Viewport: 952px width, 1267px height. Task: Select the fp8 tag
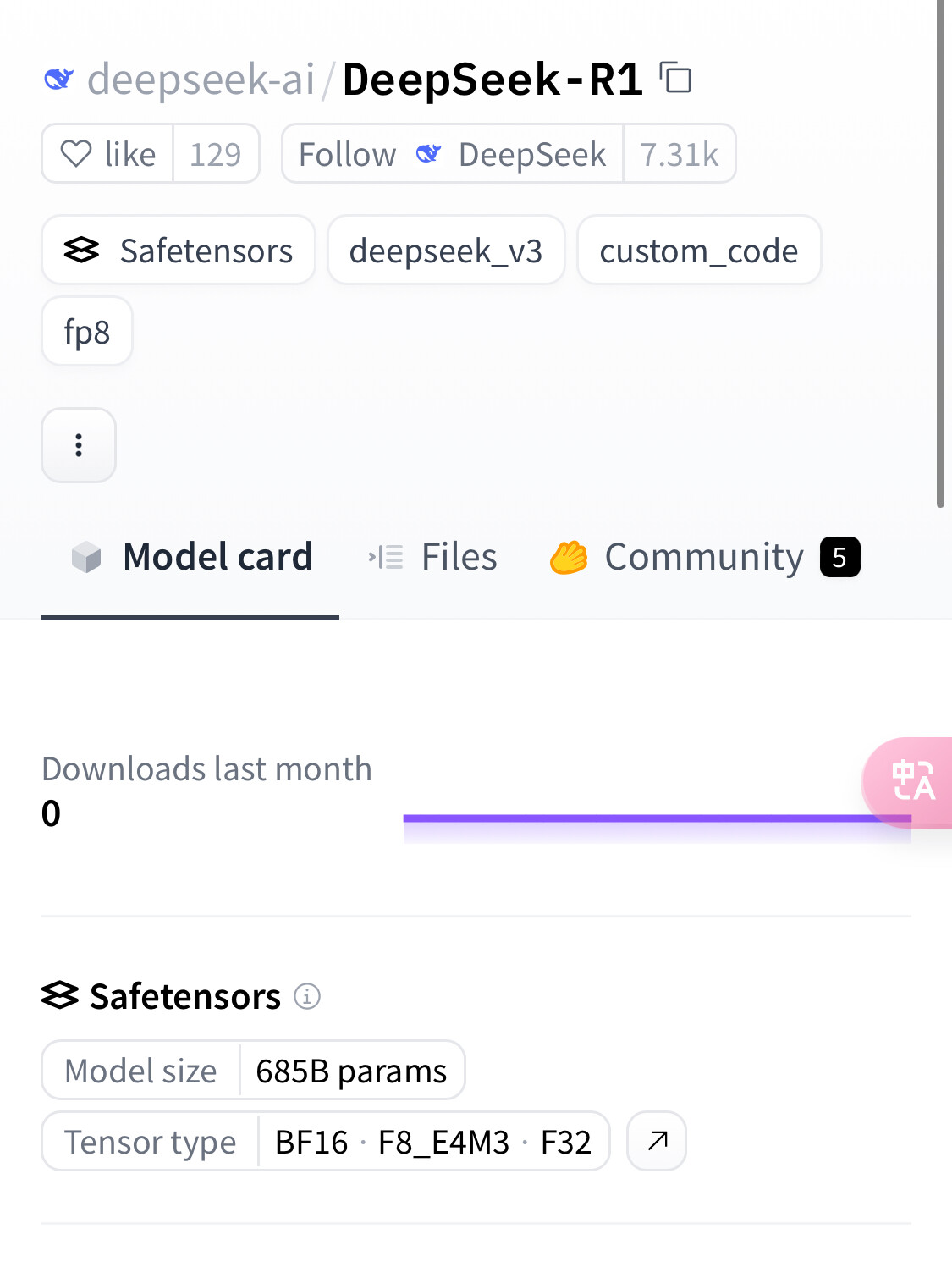[x=87, y=331]
